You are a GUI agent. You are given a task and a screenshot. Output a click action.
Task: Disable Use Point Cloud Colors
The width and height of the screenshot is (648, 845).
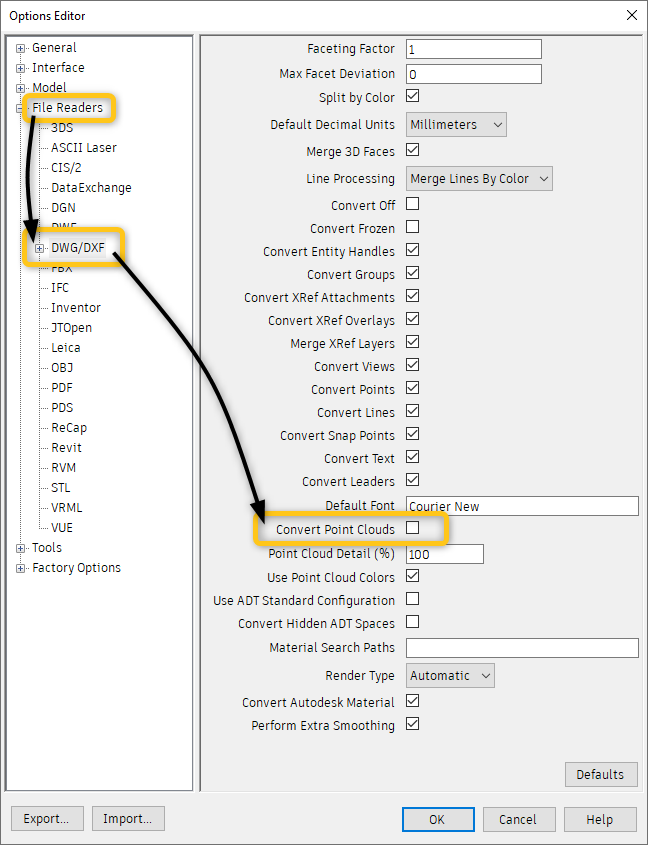tap(413, 576)
